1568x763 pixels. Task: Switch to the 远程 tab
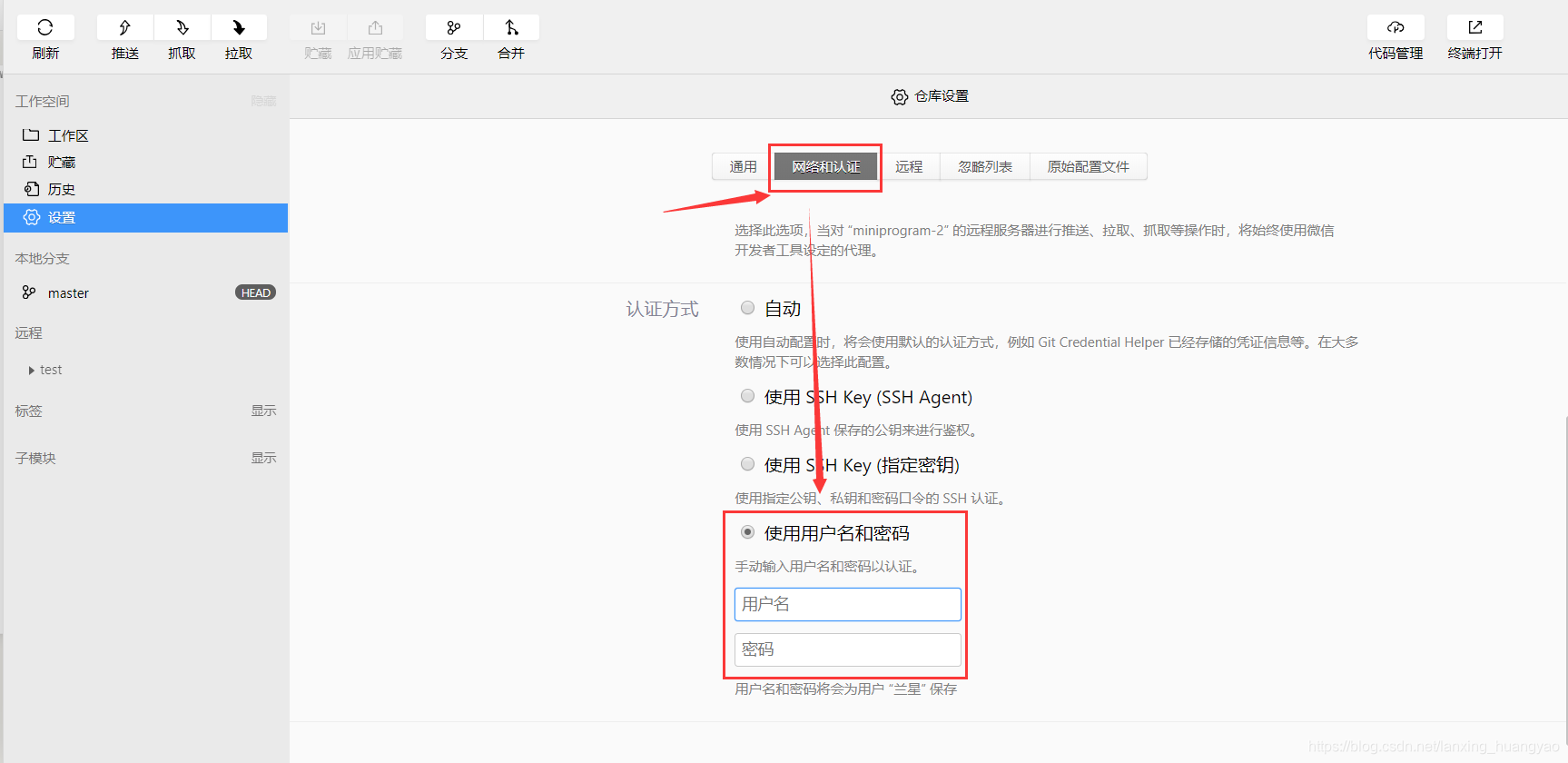[x=909, y=167]
